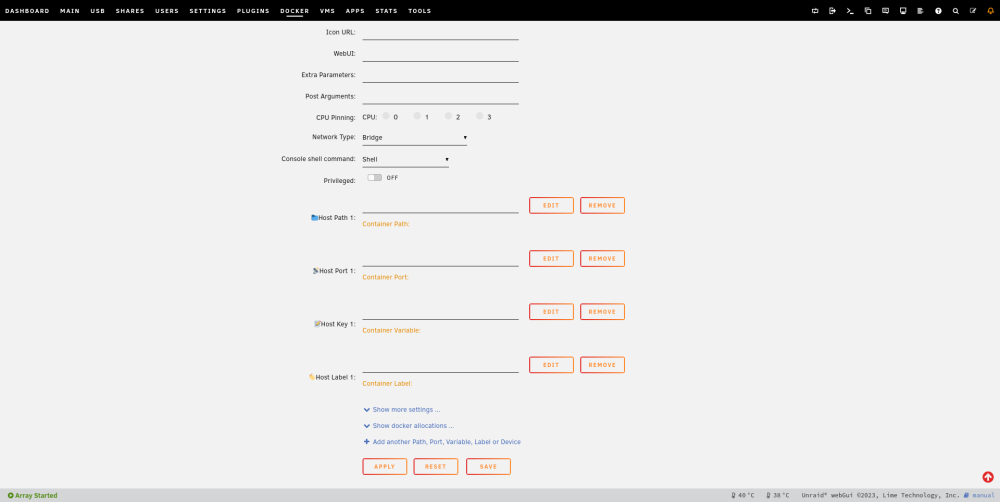Click Remove for Host Path 1
Screen dimensions: 1000x502
pos(602,205)
